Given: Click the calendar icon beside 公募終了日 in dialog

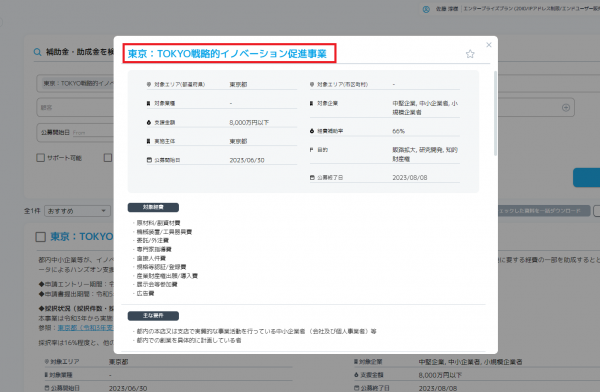Looking at the screenshot, I should pyautogui.click(x=312, y=178).
